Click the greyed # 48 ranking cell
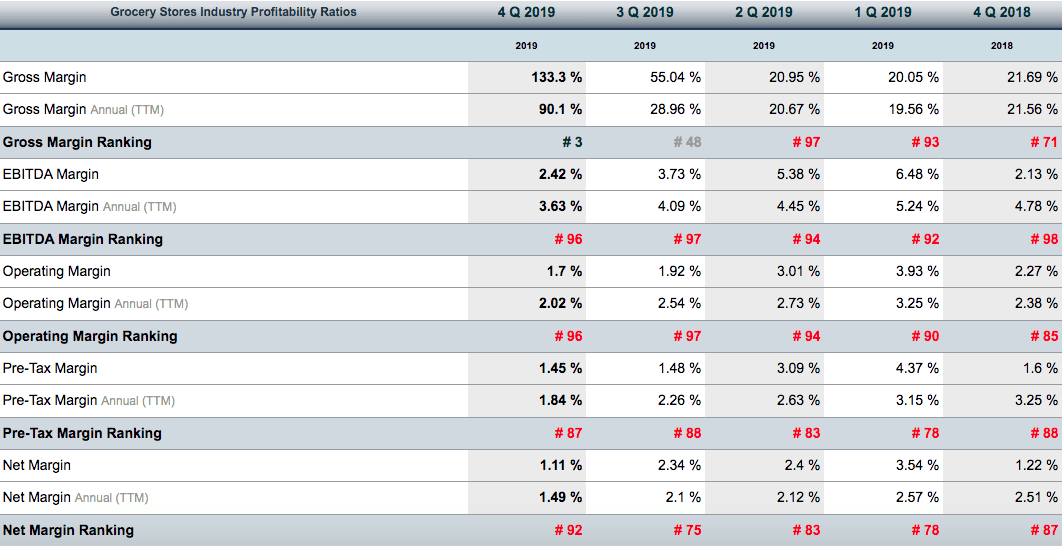 click(687, 142)
